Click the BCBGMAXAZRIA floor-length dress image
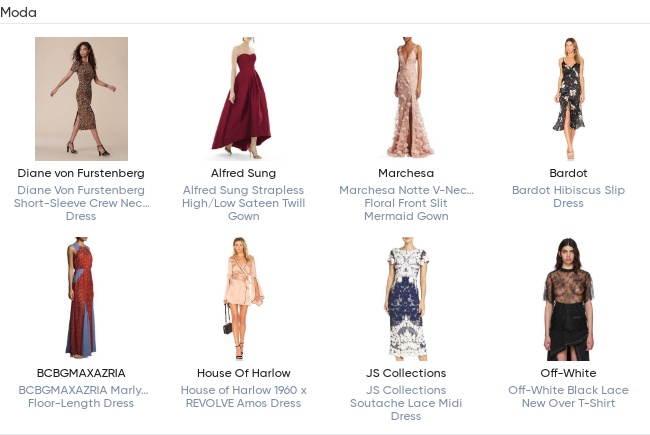The image size is (650, 435). (81, 299)
